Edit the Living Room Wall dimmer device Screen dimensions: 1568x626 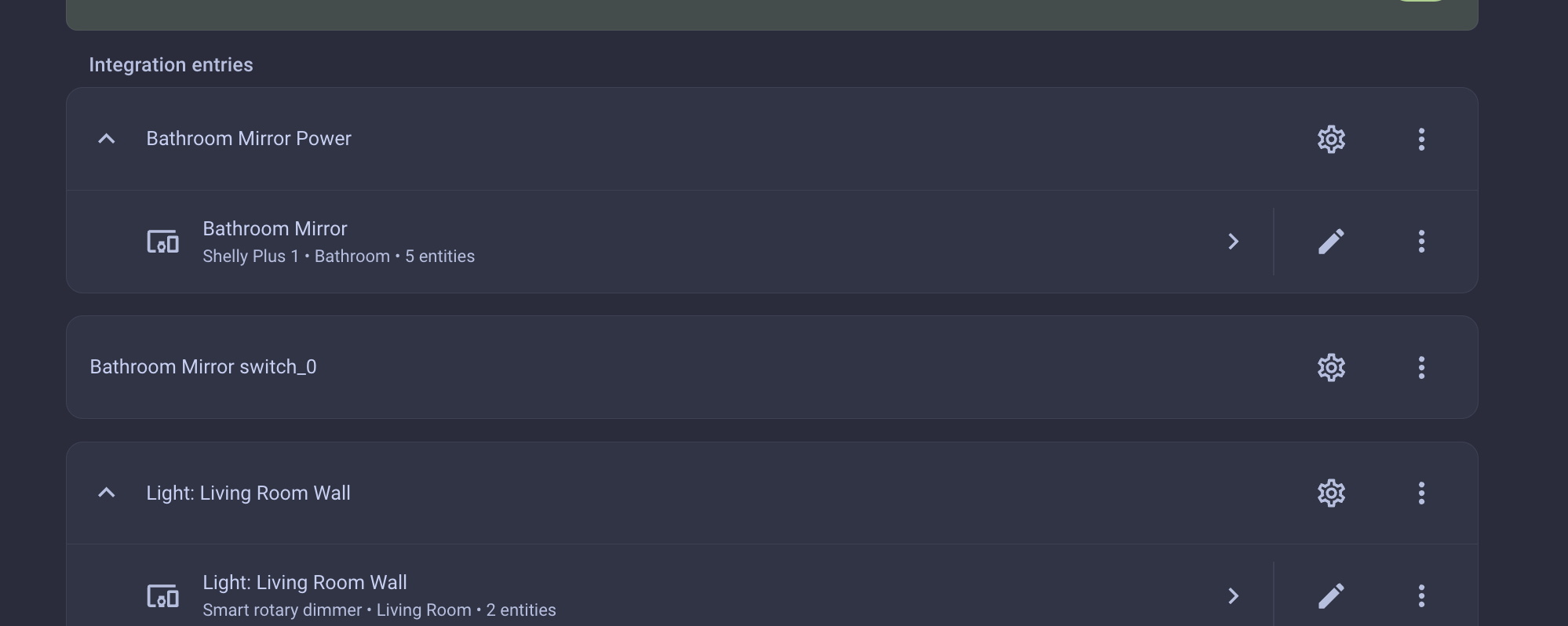click(1331, 596)
